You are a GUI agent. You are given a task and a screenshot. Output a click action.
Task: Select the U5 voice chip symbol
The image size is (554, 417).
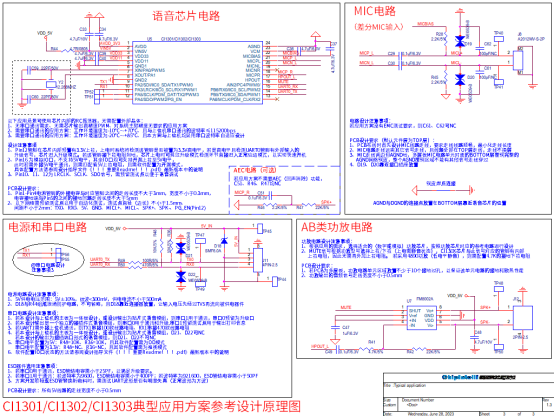pyautogui.click(x=198, y=72)
